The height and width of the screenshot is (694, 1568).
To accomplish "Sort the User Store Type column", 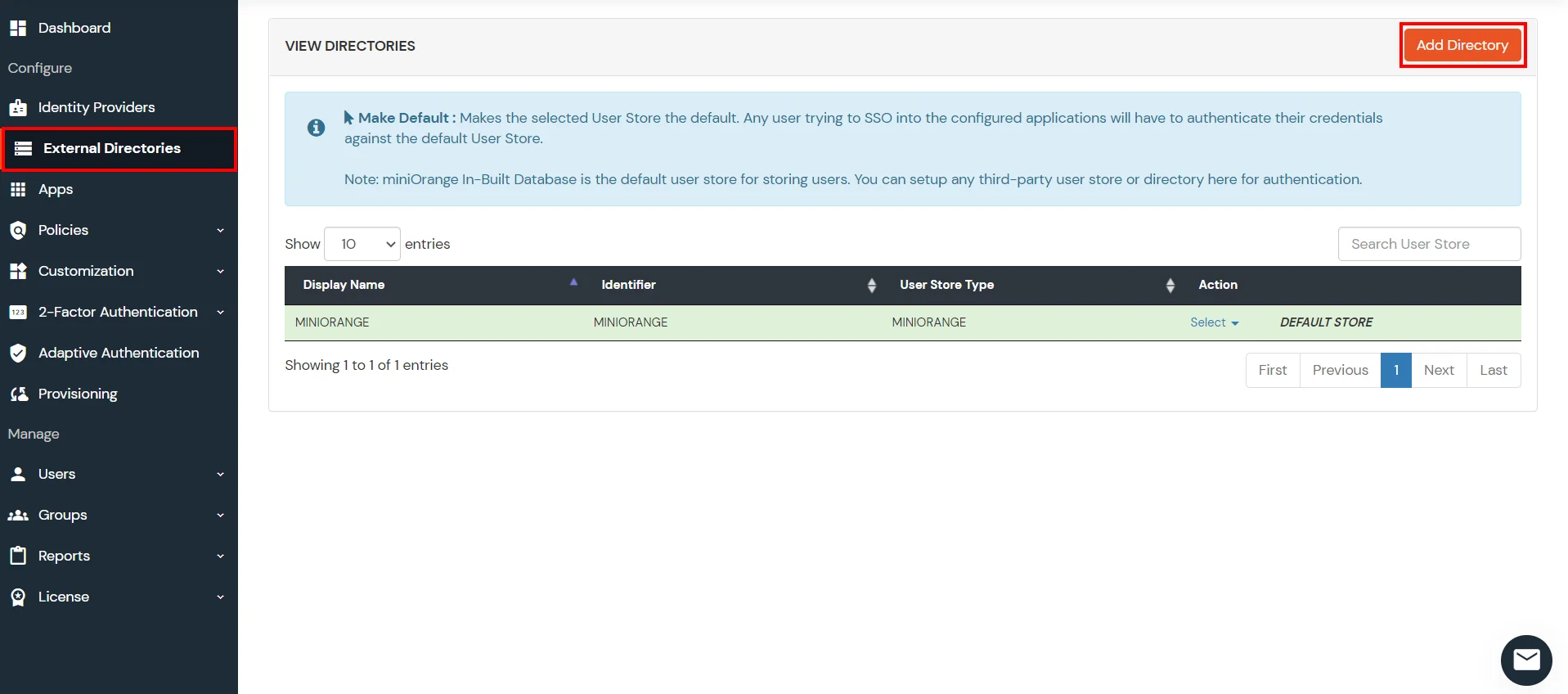I will pyautogui.click(x=1170, y=285).
